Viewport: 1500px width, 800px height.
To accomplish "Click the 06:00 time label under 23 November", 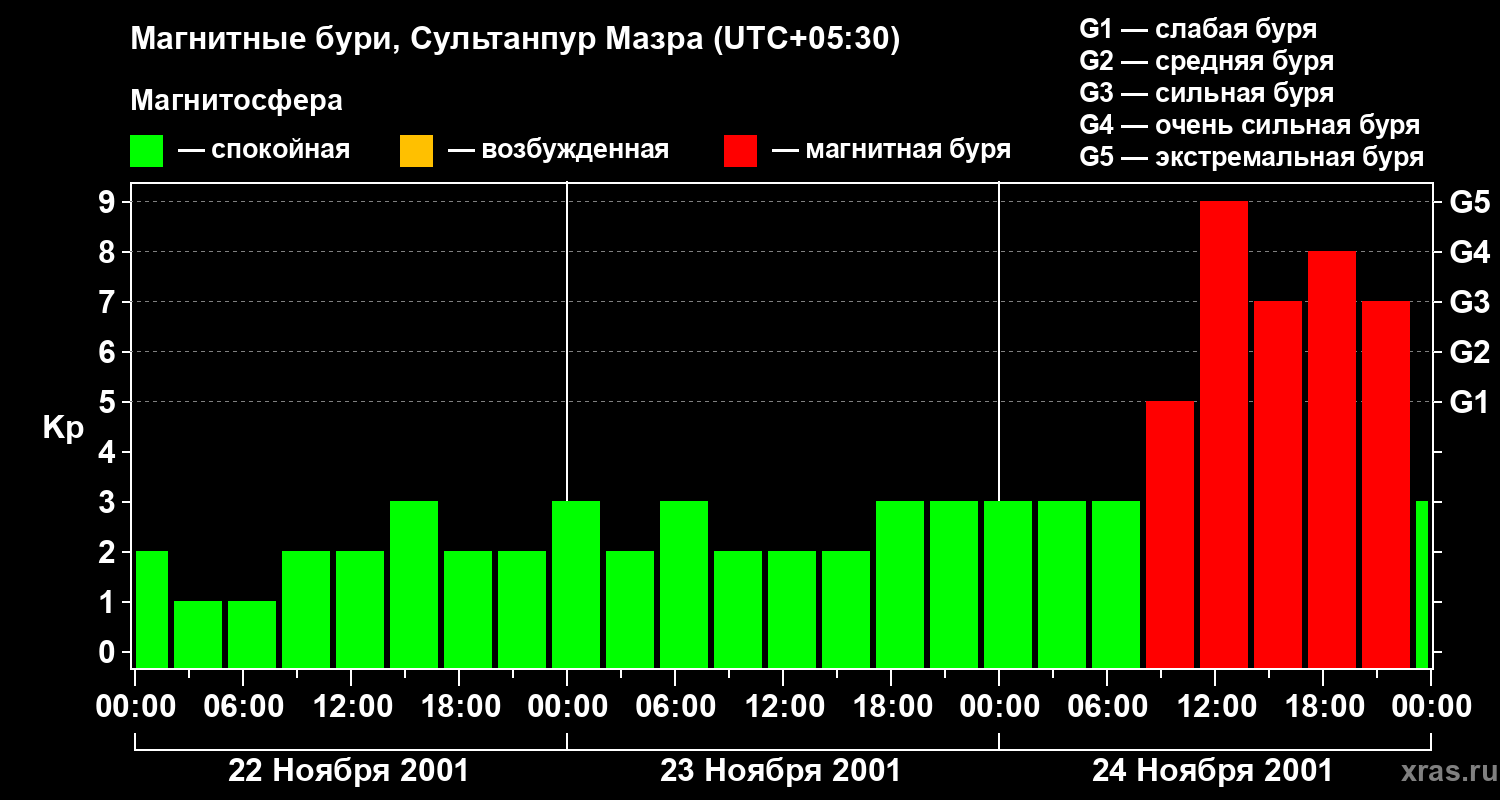I will [674, 707].
